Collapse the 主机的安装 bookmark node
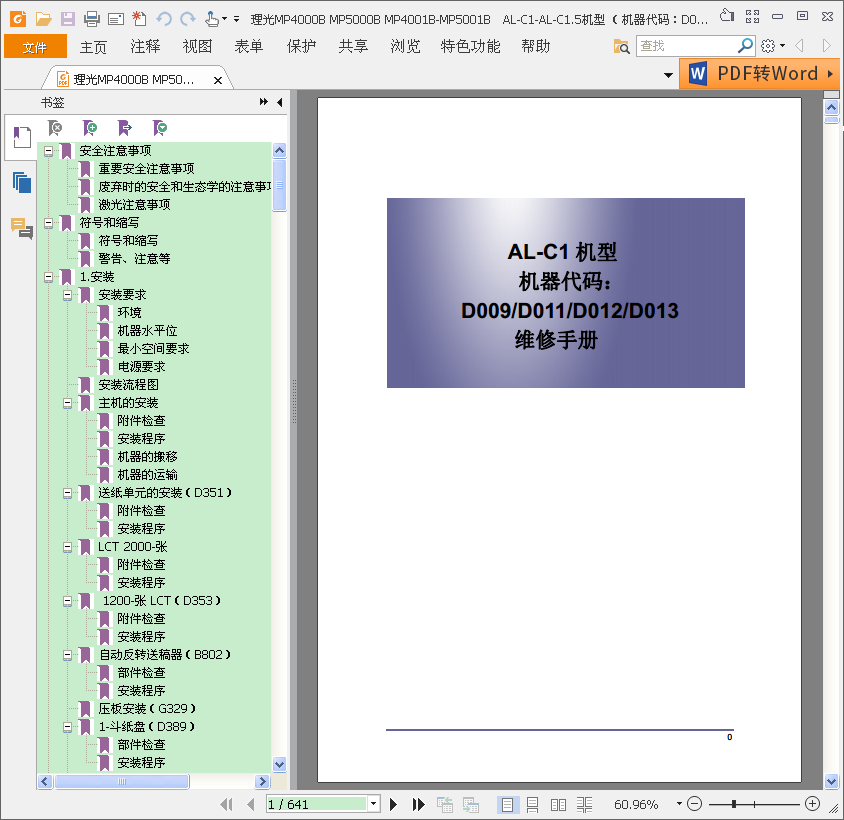Screen dimensions: 844x820 (x=67, y=403)
